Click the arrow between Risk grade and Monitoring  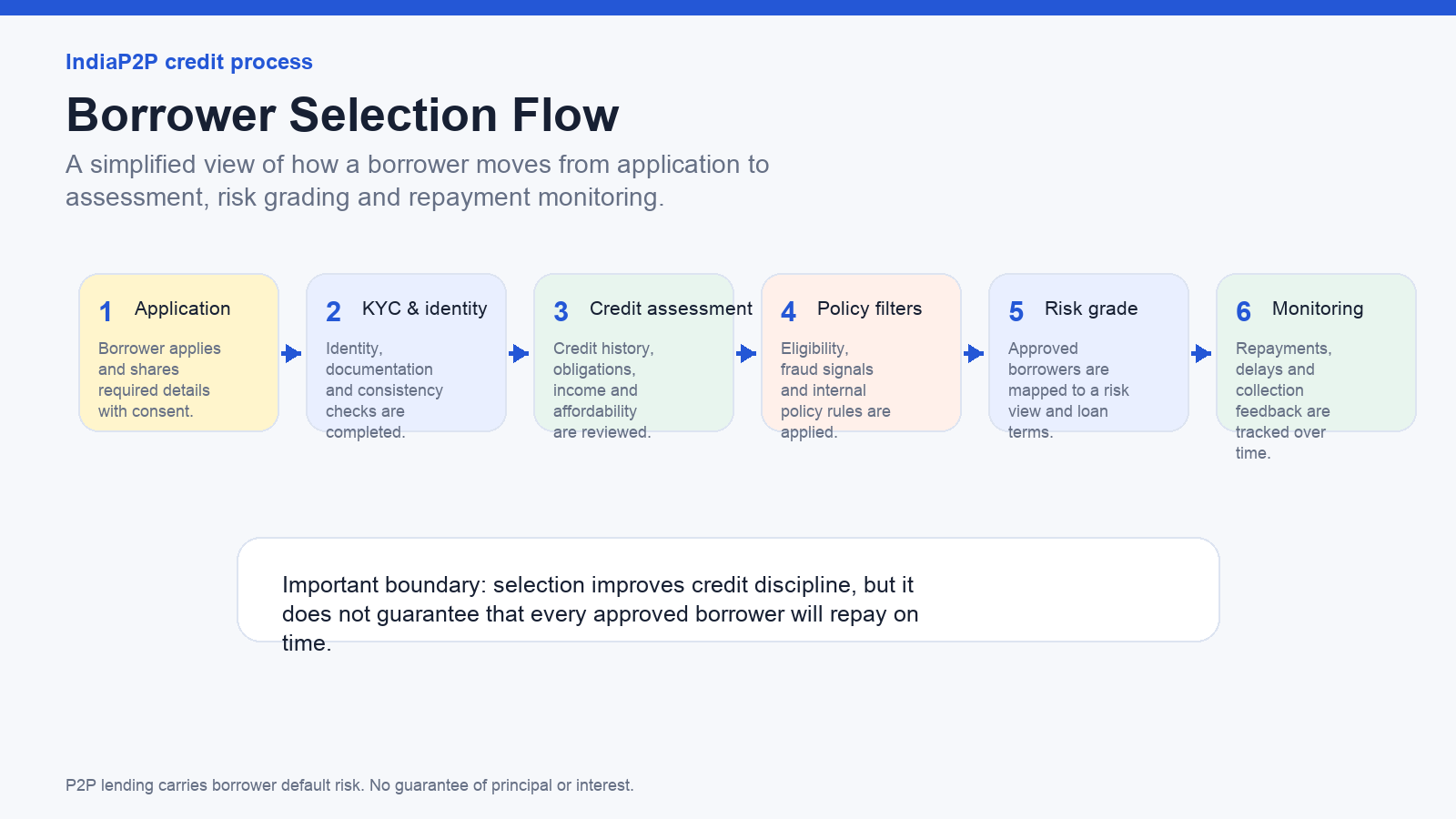tap(1201, 353)
